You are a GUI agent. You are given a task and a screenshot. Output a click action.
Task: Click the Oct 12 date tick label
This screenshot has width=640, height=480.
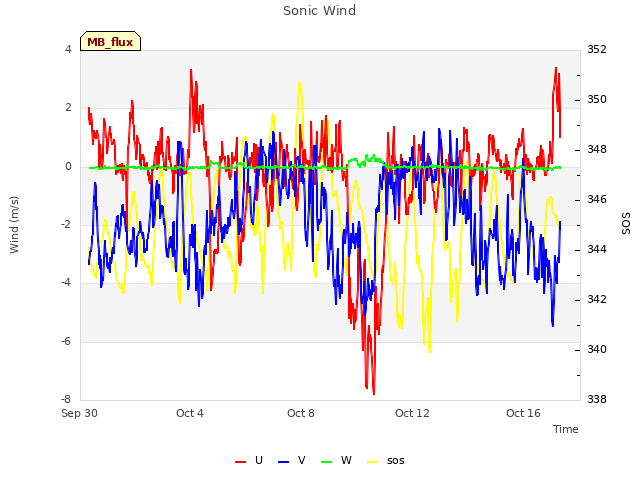[x=412, y=413]
